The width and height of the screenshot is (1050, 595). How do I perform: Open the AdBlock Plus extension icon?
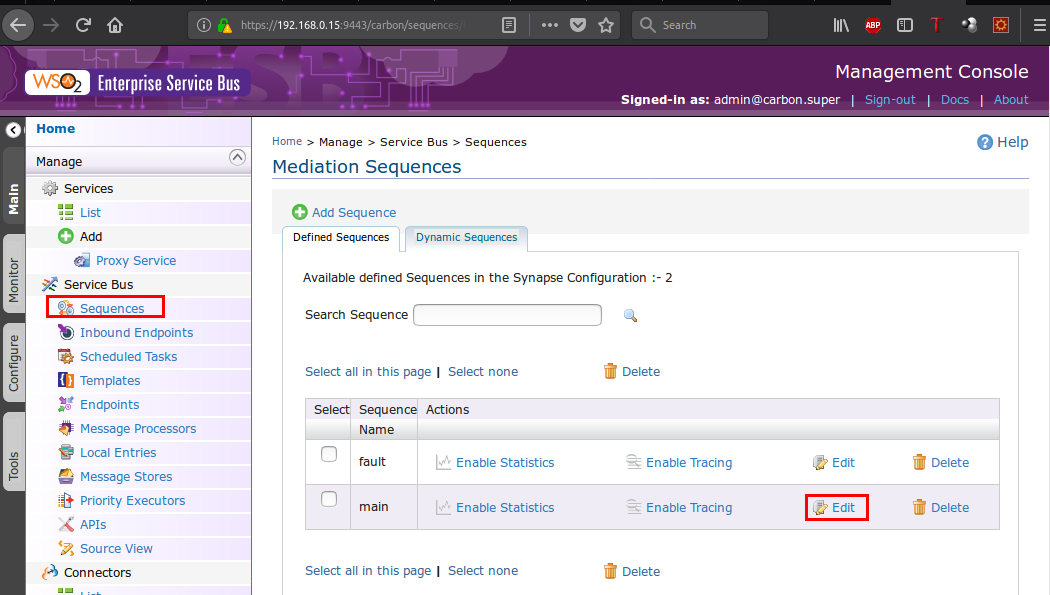[x=873, y=25]
